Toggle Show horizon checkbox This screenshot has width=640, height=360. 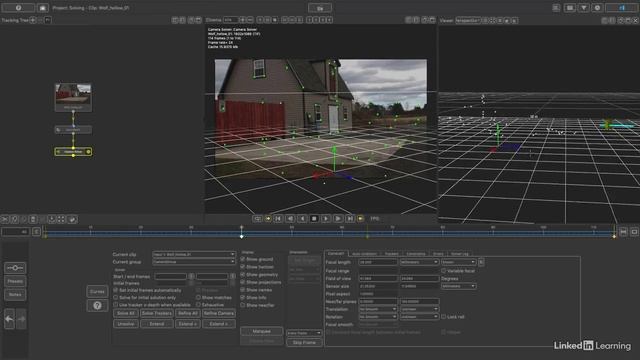(242, 267)
